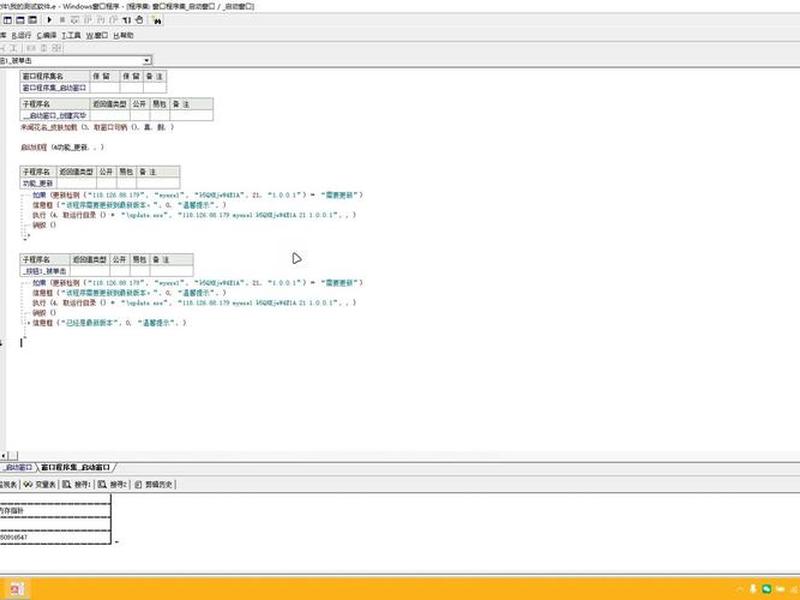
Task: Click the WeChat icon in system tray
Action: [x=766, y=589]
